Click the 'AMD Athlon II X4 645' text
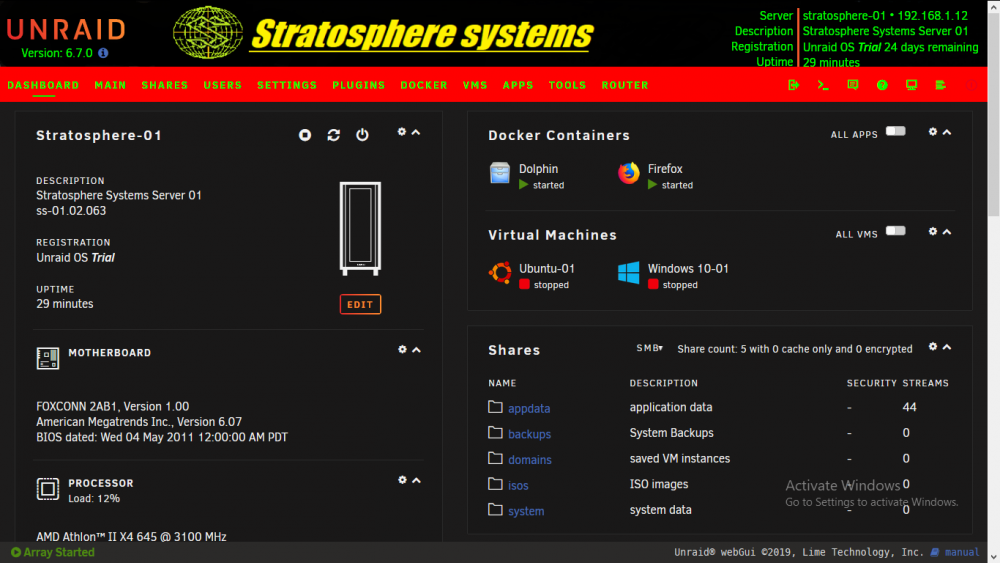The height and width of the screenshot is (563, 1000). click(x=131, y=536)
